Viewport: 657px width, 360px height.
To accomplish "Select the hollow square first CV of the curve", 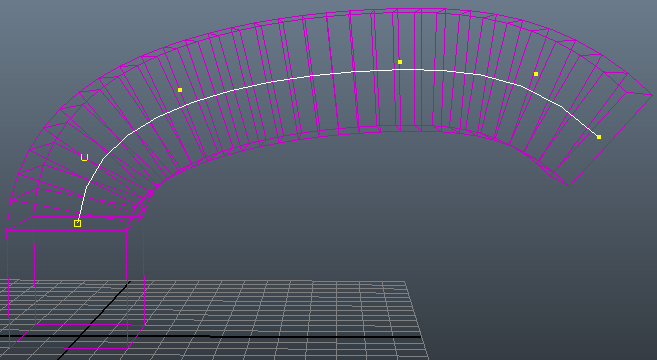I will coord(77,223).
